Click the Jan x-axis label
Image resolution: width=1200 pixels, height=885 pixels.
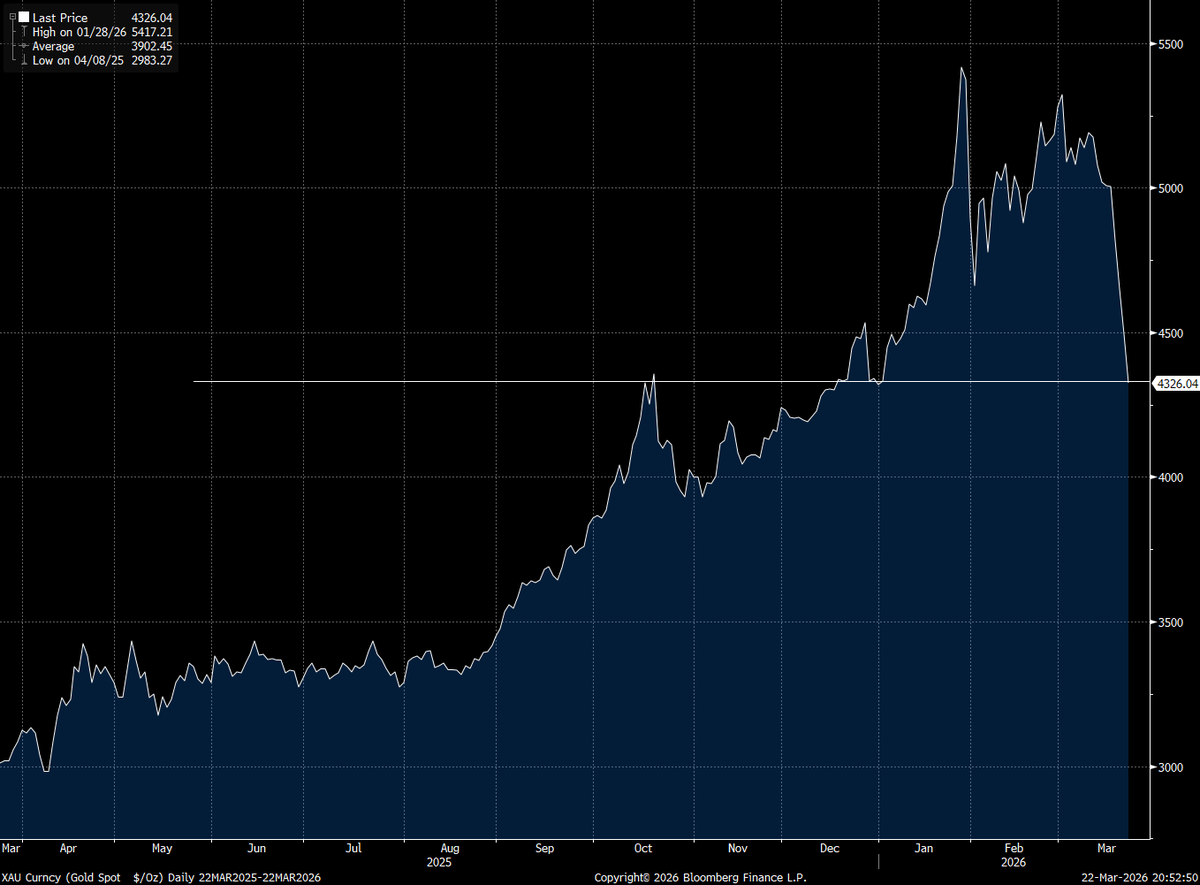point(925,848)
